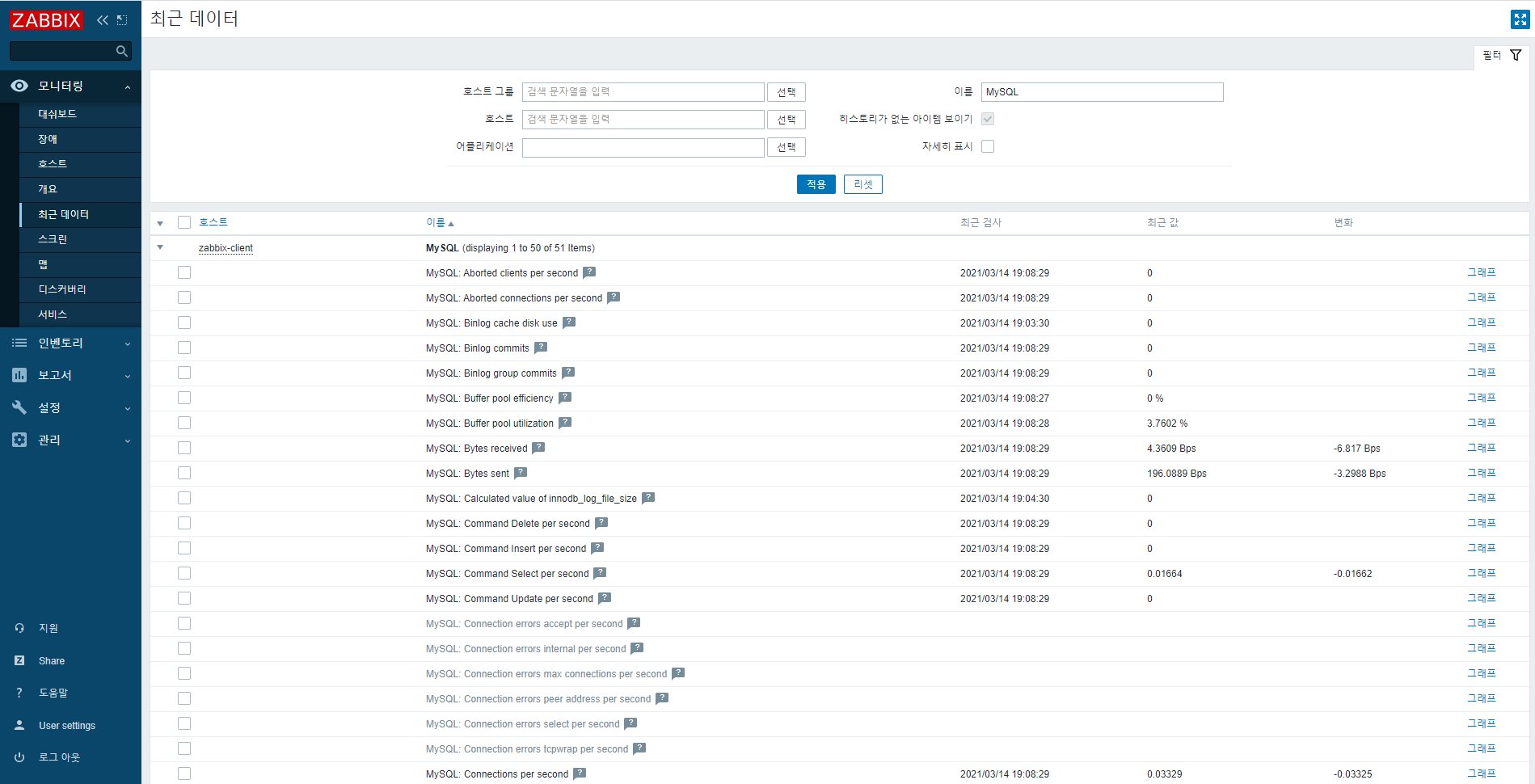Check the Binlog cache disk use row
The image size is (1535, 784).
point(184,322)
